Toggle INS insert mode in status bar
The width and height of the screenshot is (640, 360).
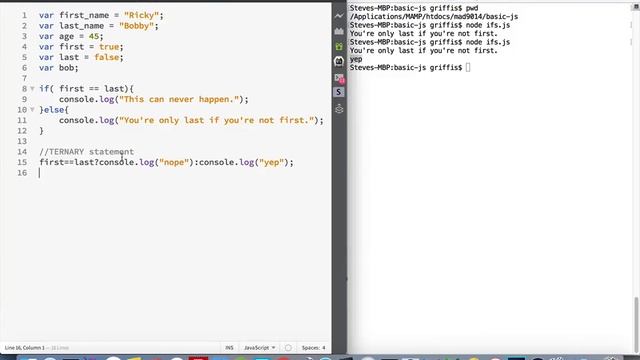coord(229,348)
